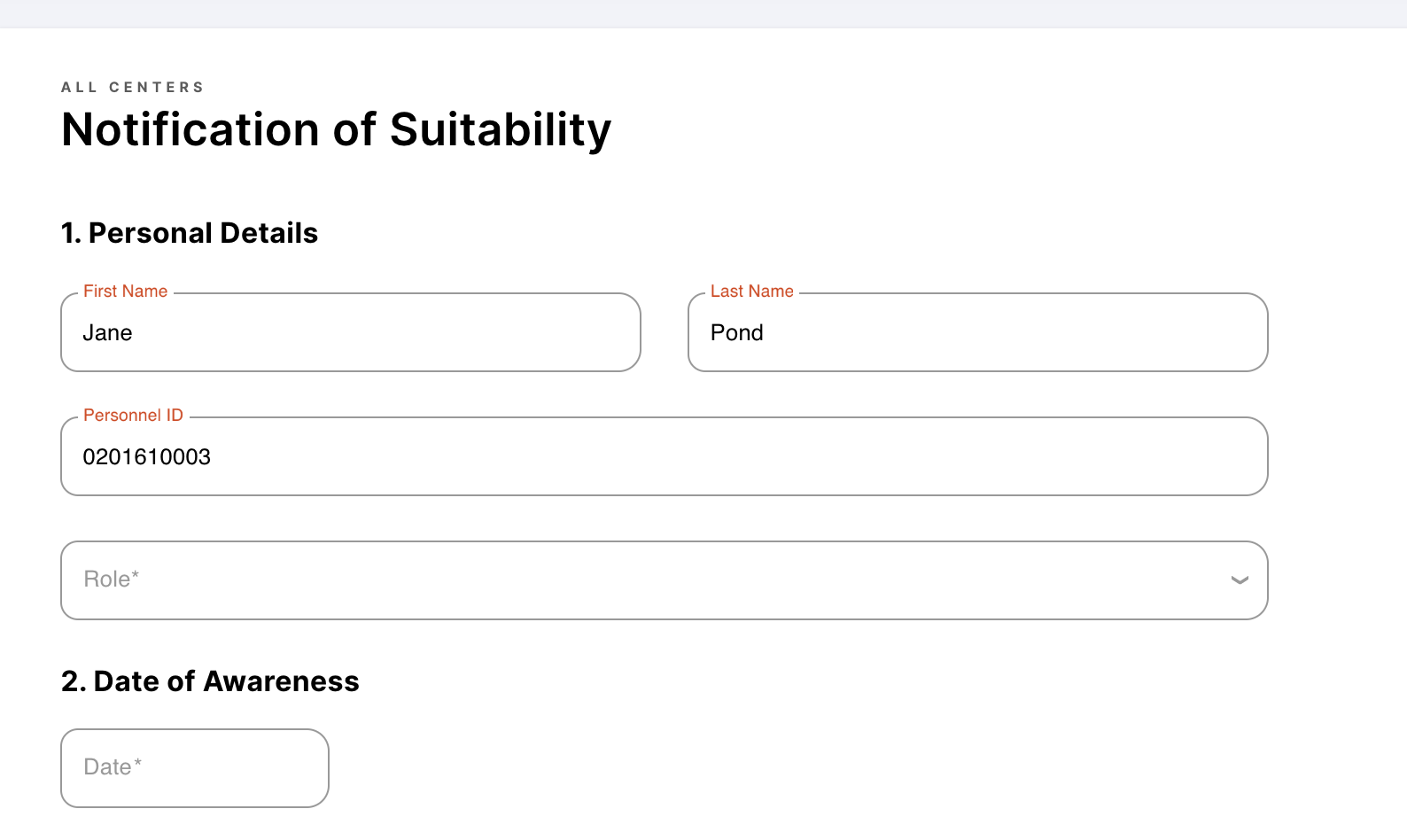The image size is (1407, 840).
Task: Click the Role* placeholder text
Action: (111, 579)
